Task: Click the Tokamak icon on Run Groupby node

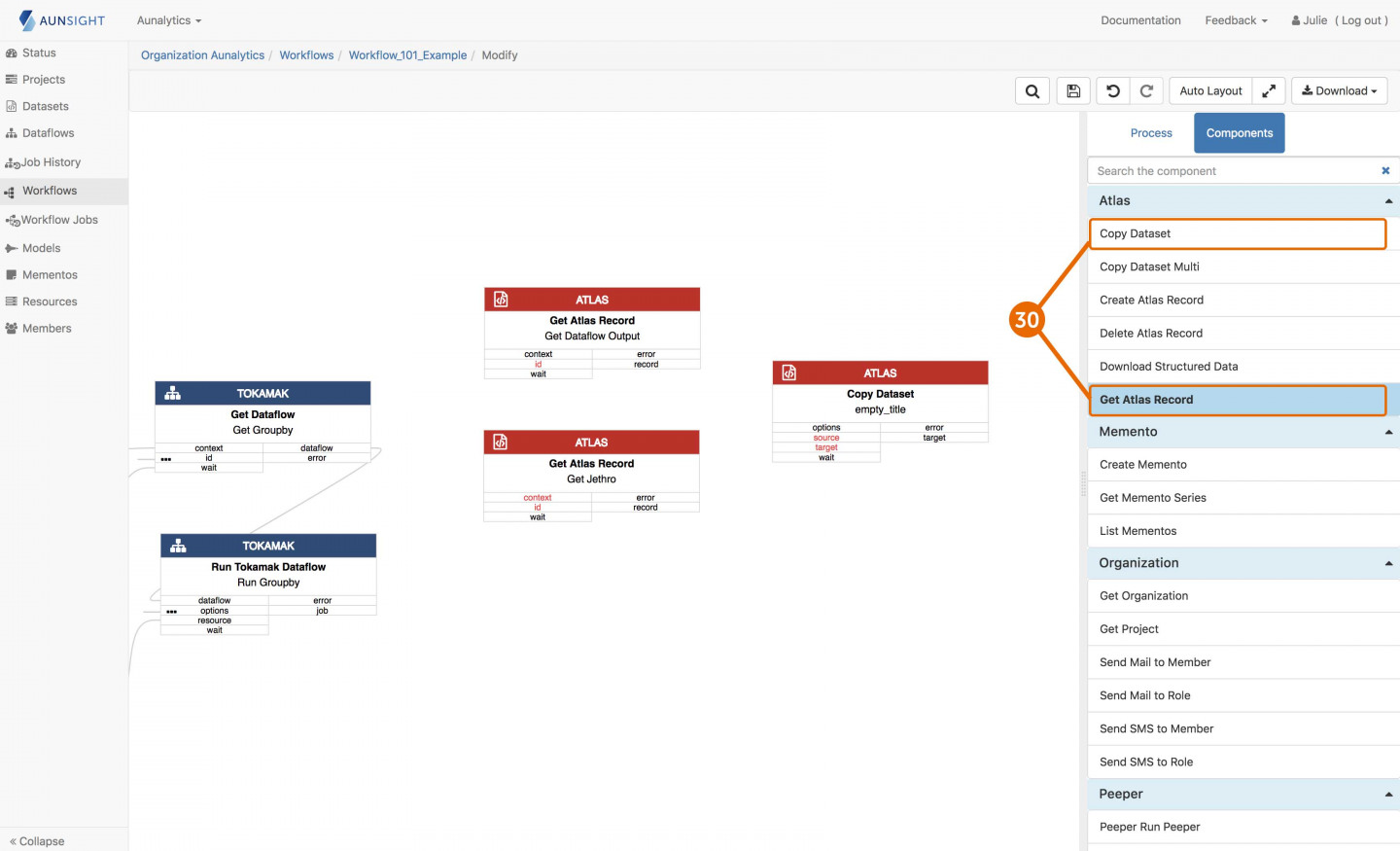Action: tap(179, 547)
